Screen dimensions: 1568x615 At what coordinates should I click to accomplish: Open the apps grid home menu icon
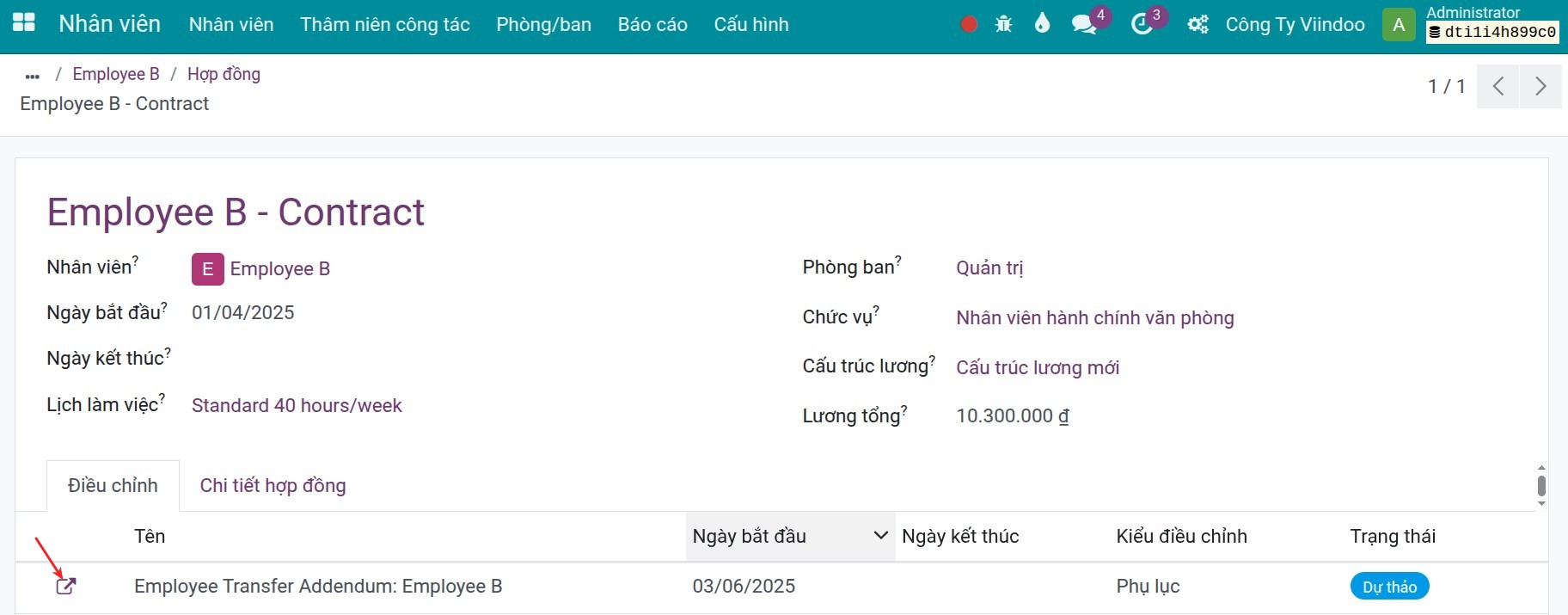(24, 23)
